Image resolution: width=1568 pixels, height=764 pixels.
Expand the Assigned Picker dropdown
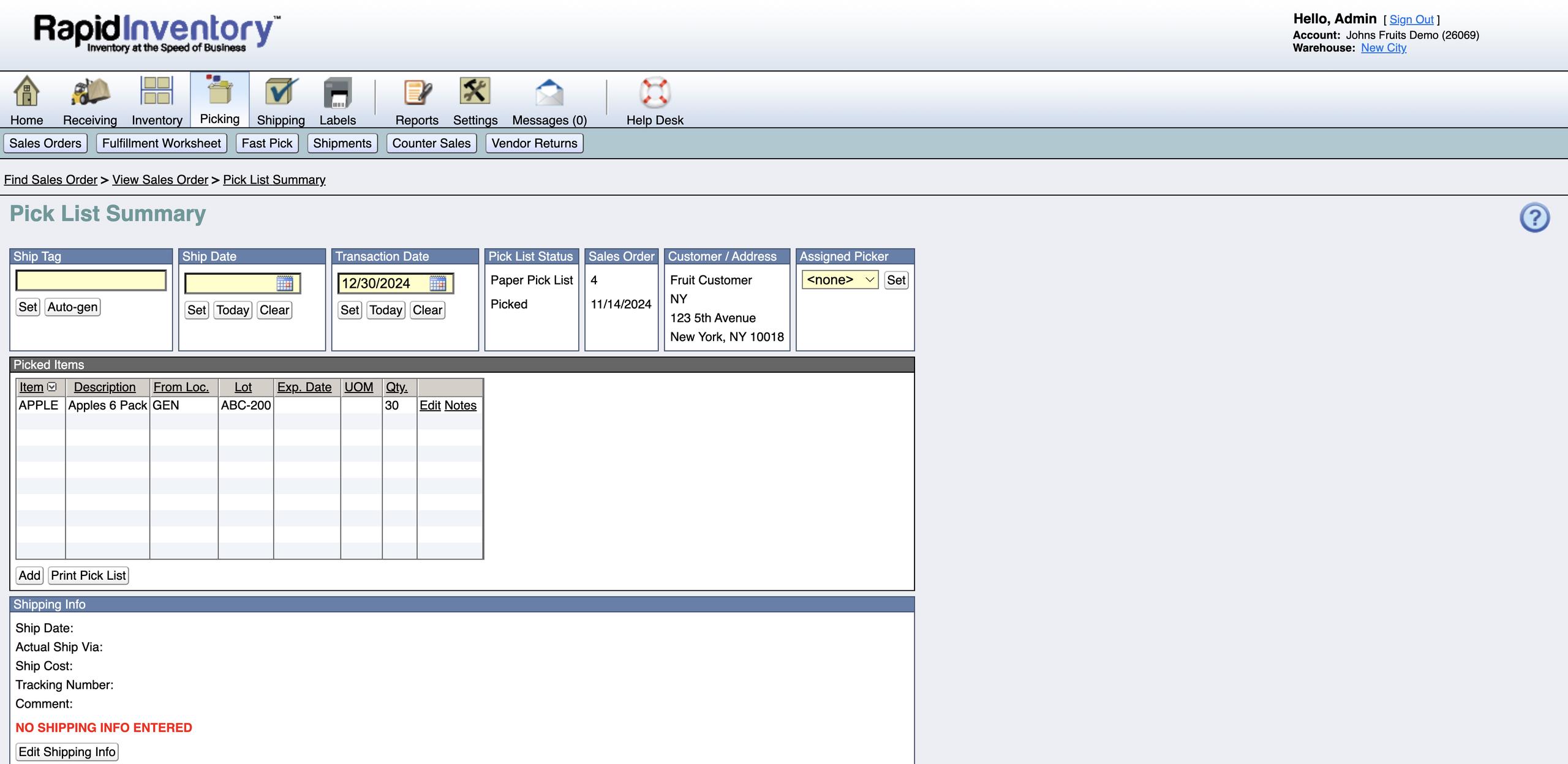point(840,280)
